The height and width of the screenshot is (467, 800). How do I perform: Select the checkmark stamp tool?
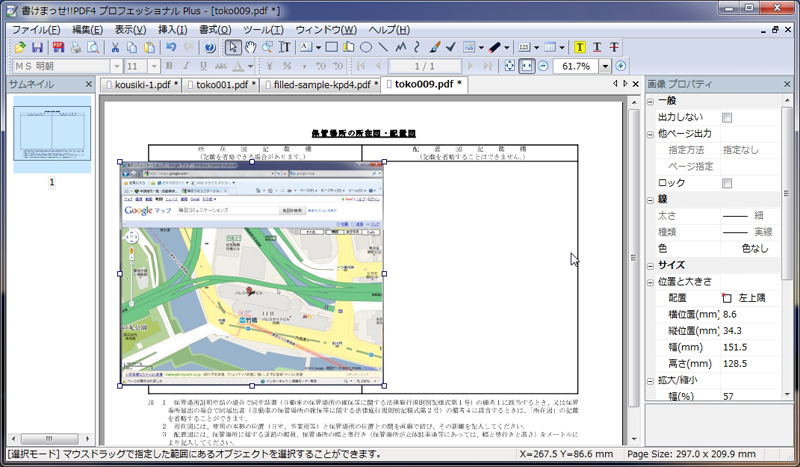point(451,47)
